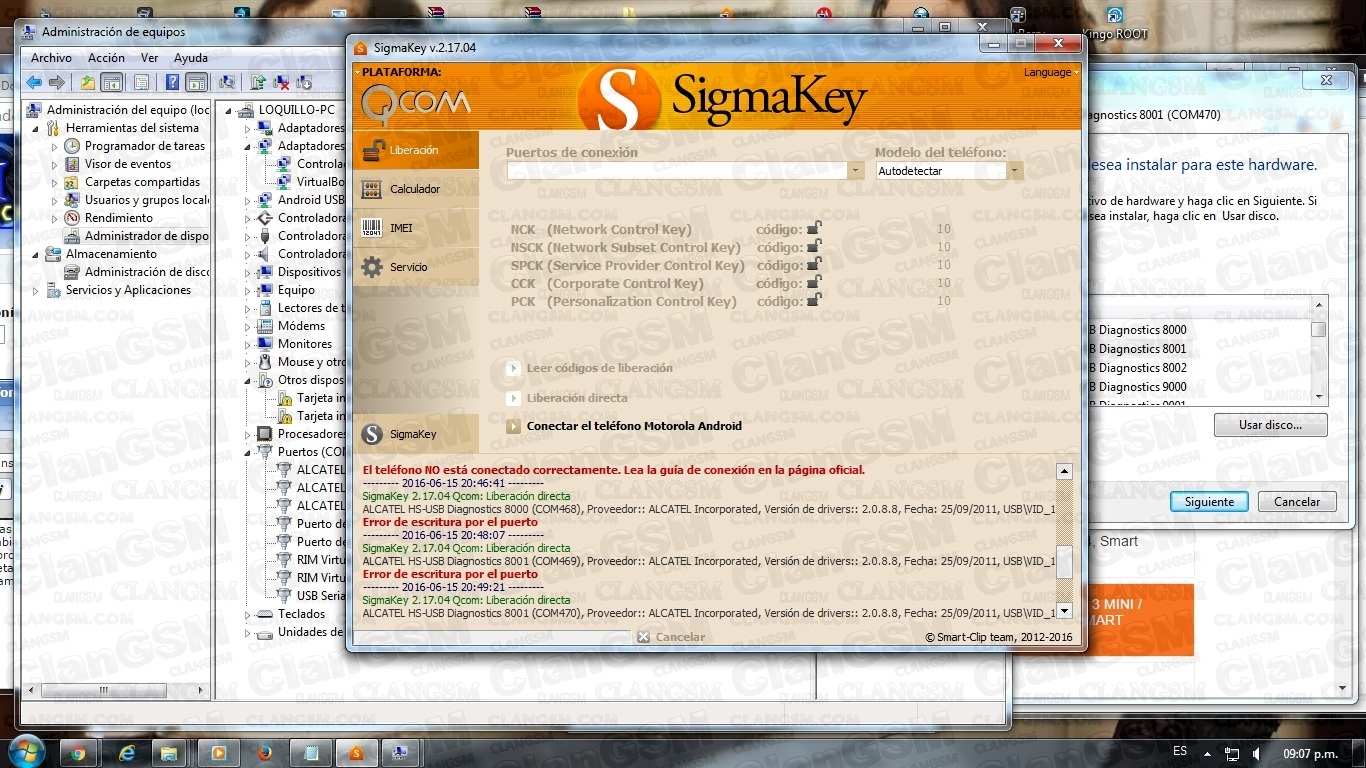Click the Forward arrow in Administración de equipos

[x=57, y=82]
